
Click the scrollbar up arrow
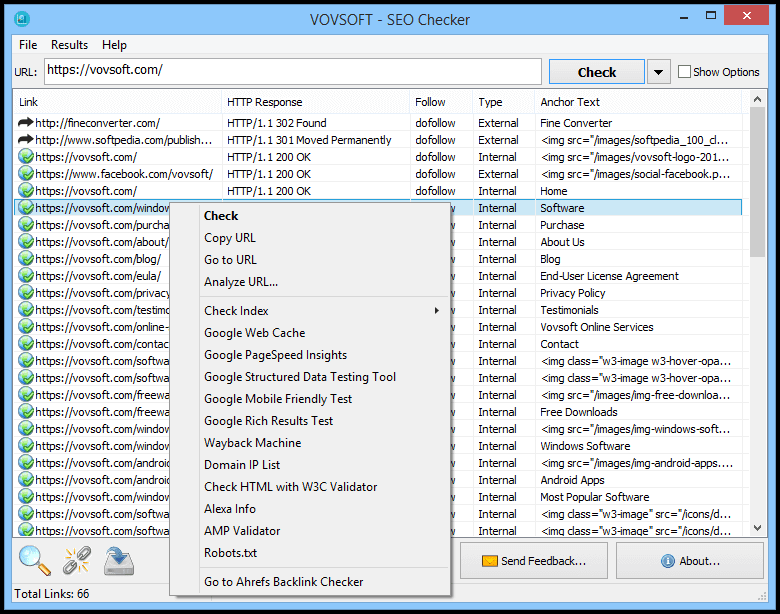[757, 99]
